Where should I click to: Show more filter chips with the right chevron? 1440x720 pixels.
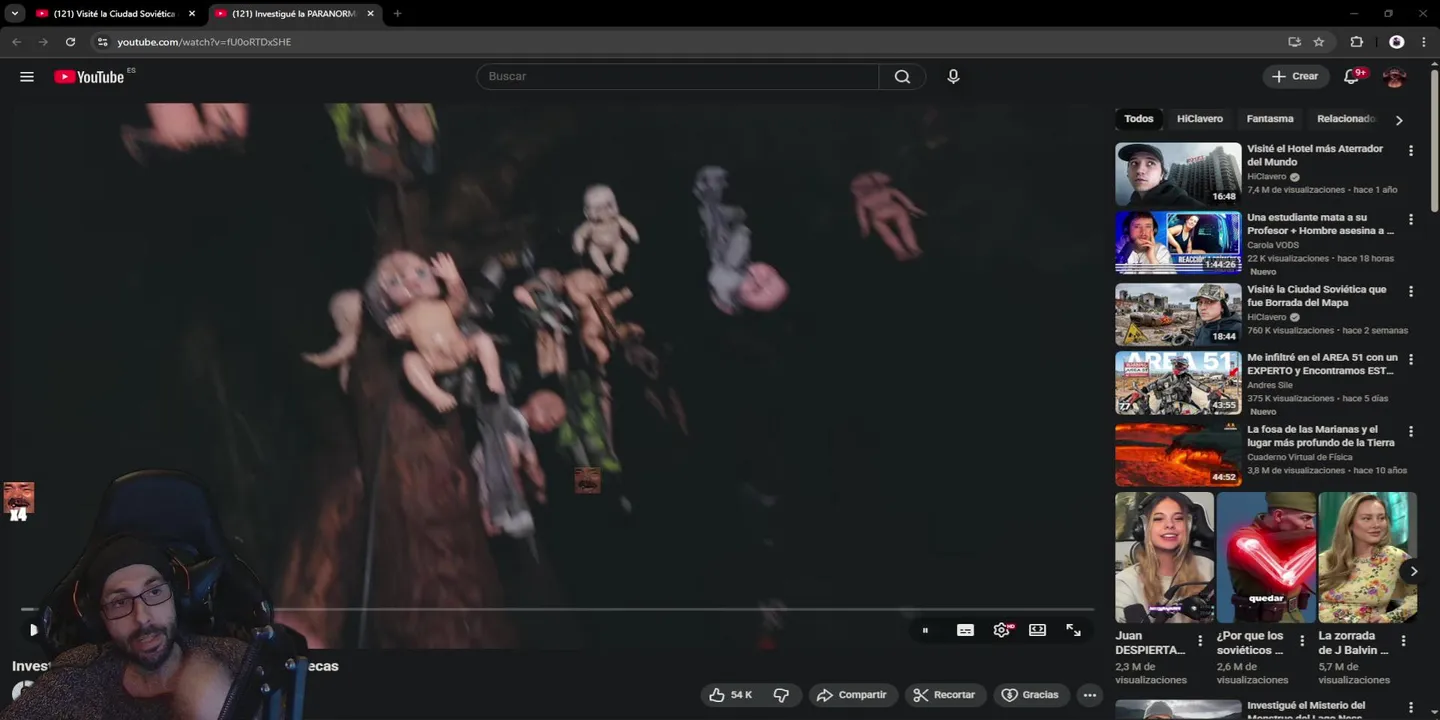point(1399,120)
